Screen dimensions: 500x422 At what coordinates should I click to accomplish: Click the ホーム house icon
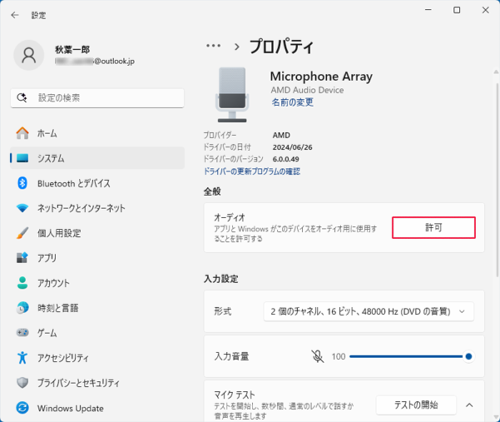click(x=22, y=133)
